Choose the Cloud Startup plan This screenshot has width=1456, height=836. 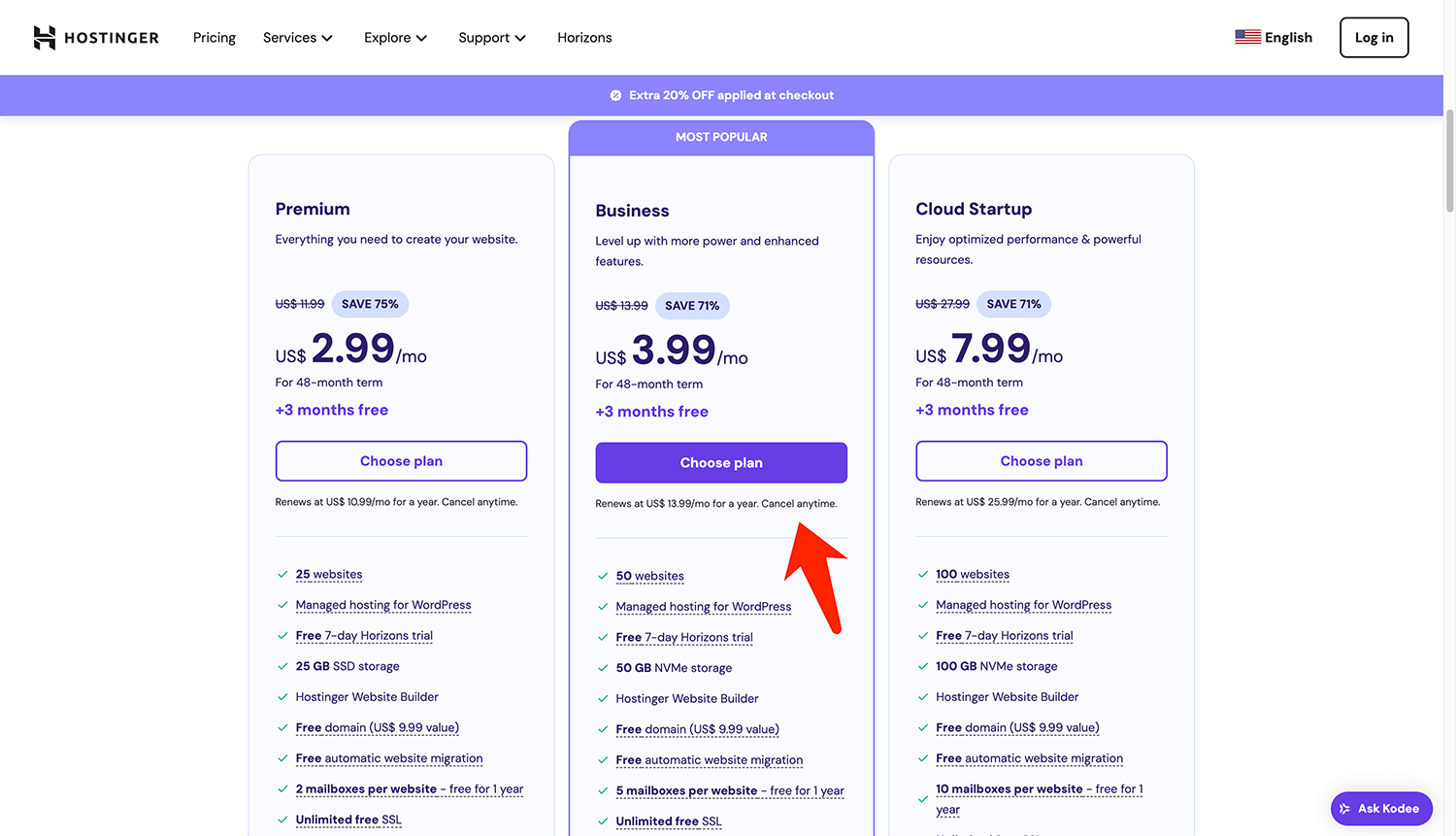[1042, 461]
